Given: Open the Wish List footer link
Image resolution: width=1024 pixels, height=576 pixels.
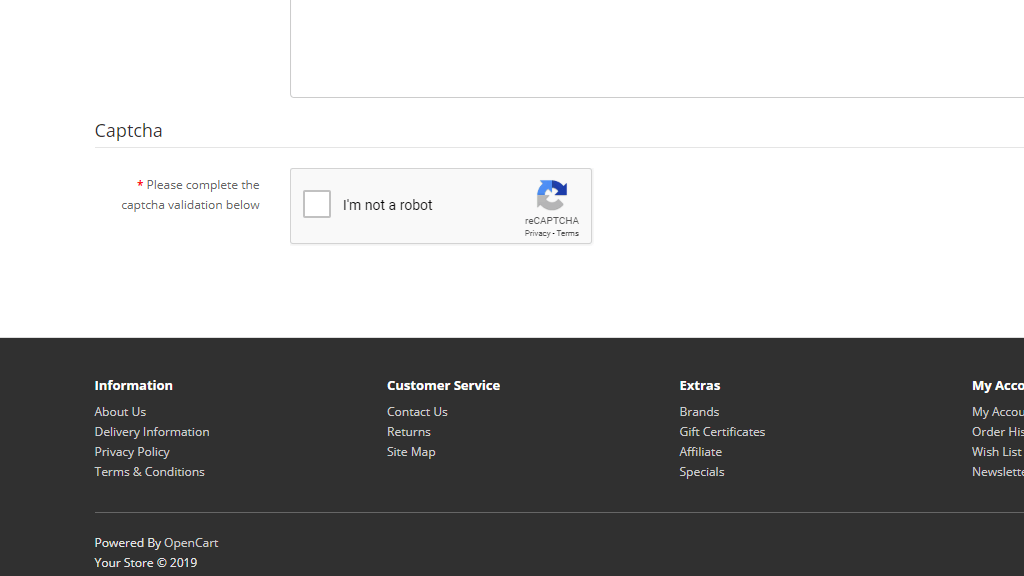Looking at the screenshot, I should tap(997, 452).
